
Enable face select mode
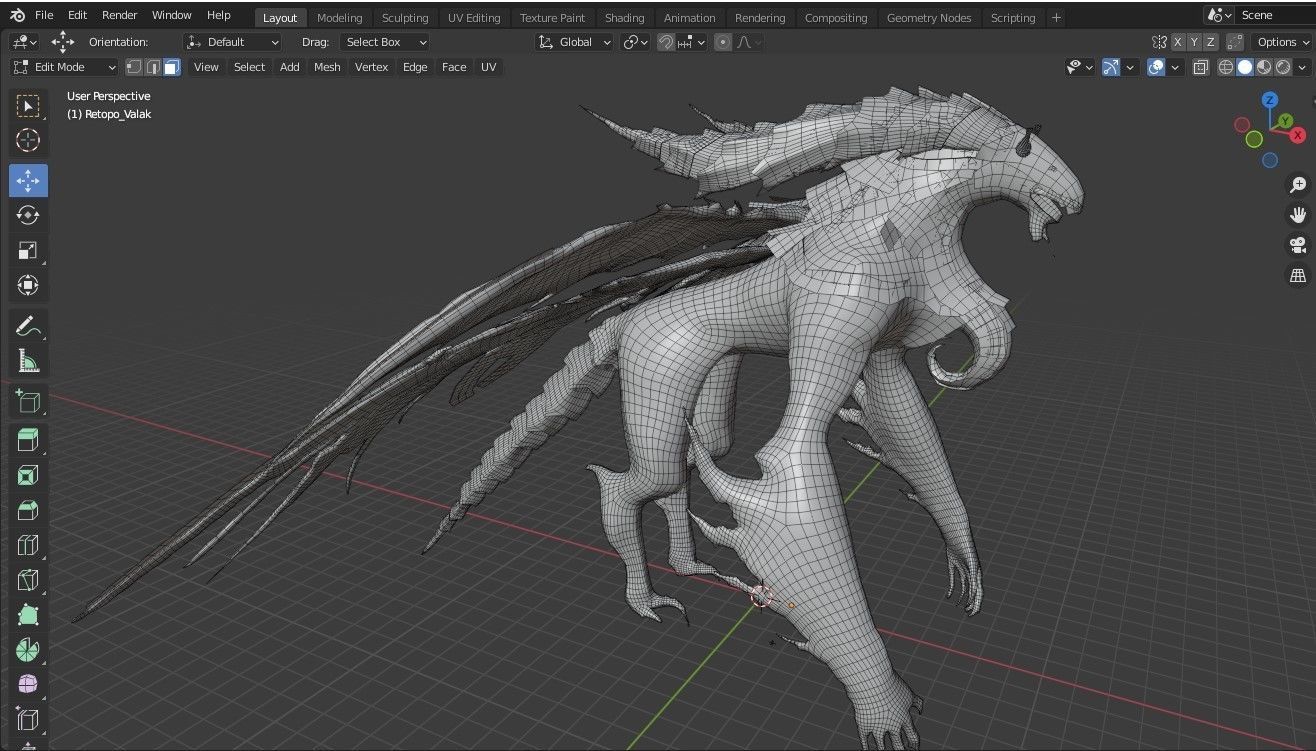tap(171, 67)
